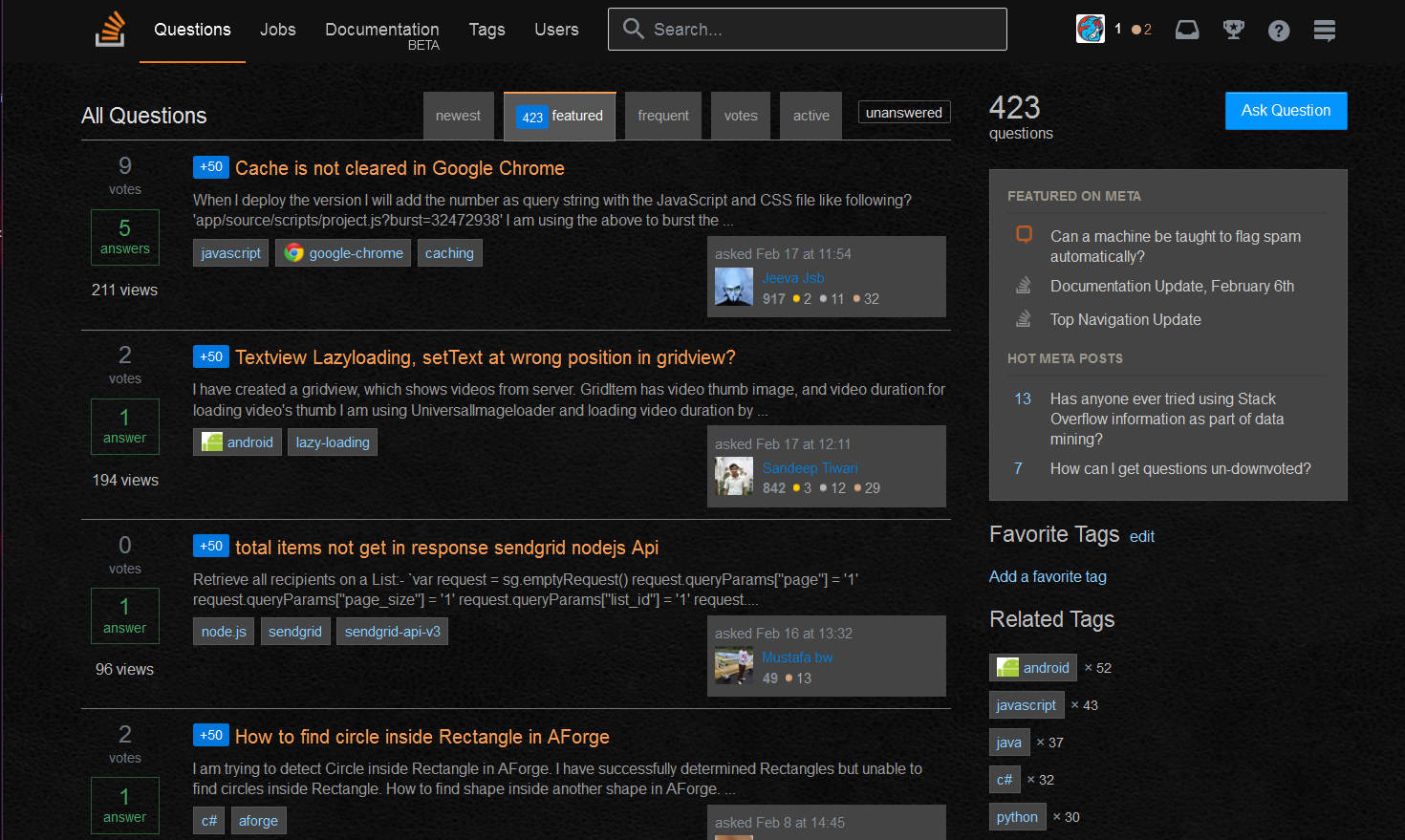Click the speech bubble icon beside the spam meta post
The height and width of the screenshot is (840, 1405).
1023,233
